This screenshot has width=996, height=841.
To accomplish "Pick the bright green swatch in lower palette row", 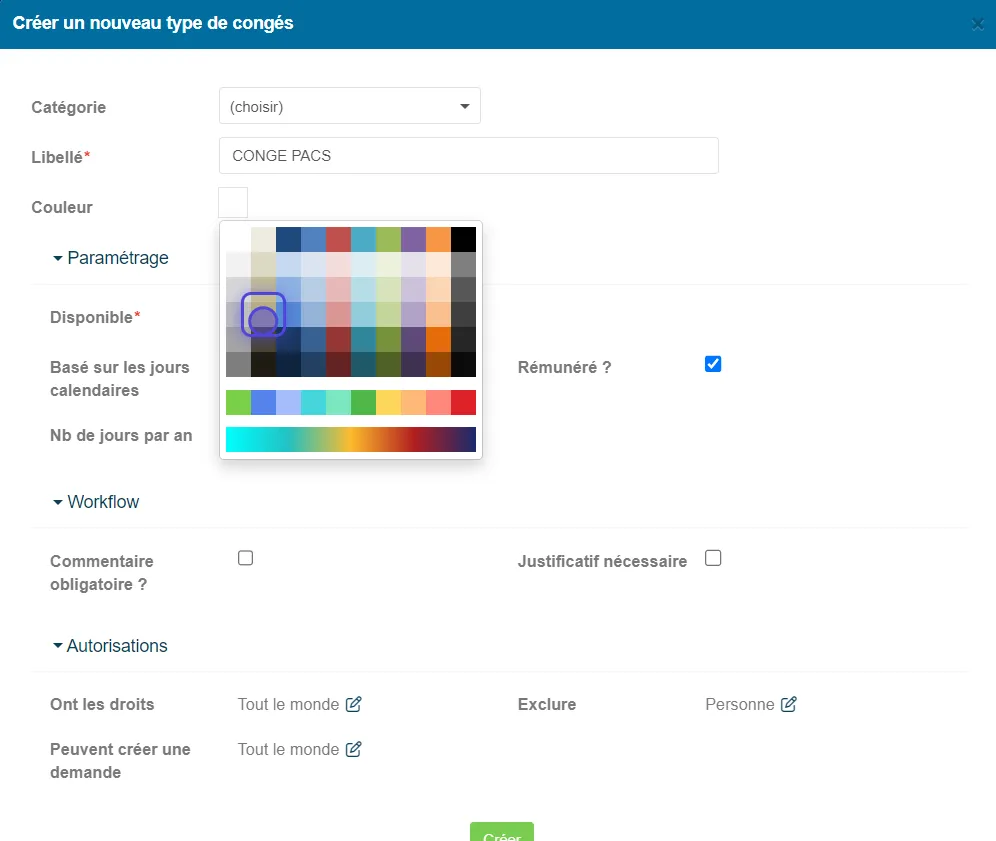I will click(x=238, y=403).
